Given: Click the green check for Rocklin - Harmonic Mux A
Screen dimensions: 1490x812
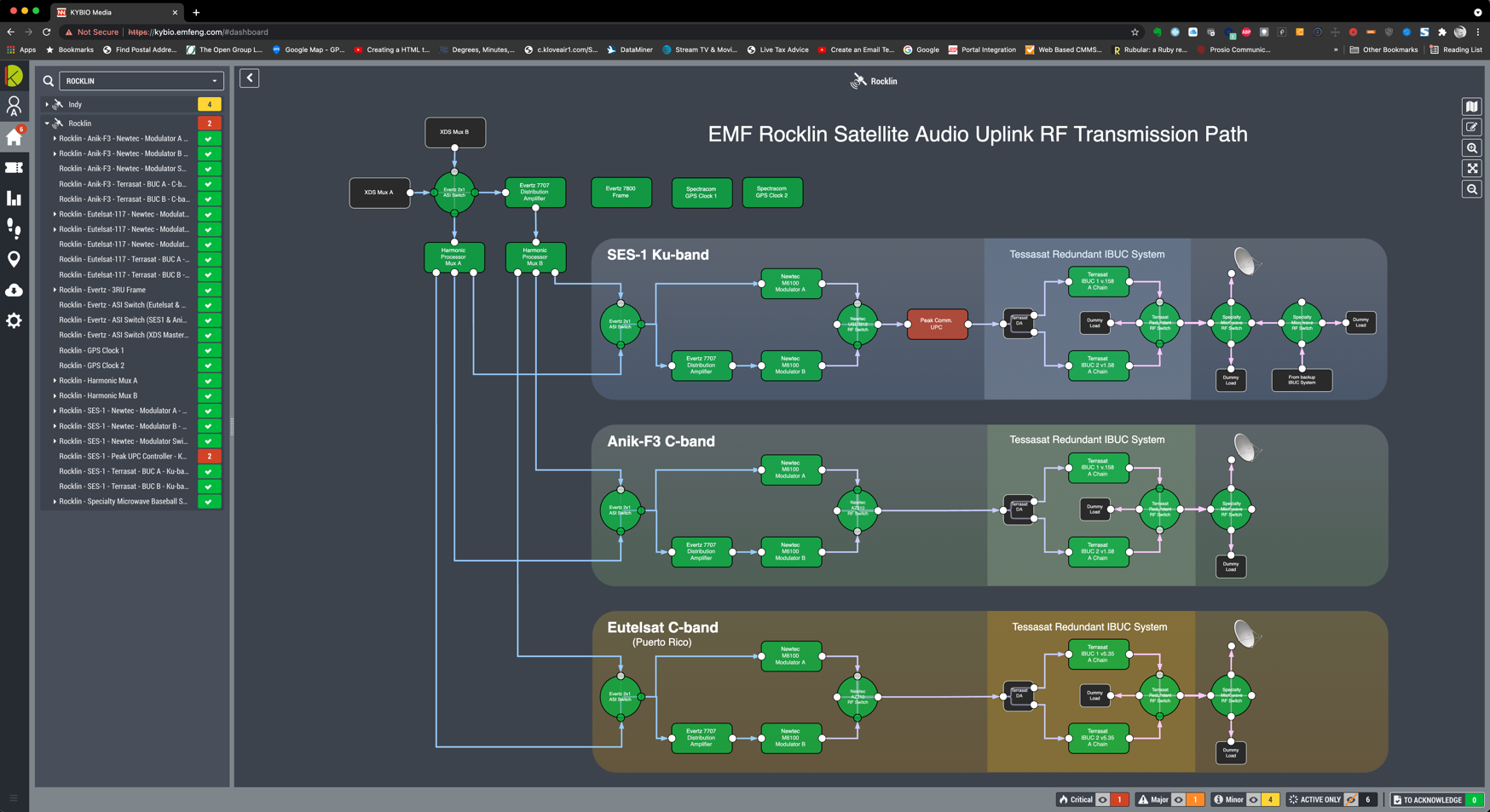Looking at the screenshot, I should pyautogui.click(x=210, y=381).
